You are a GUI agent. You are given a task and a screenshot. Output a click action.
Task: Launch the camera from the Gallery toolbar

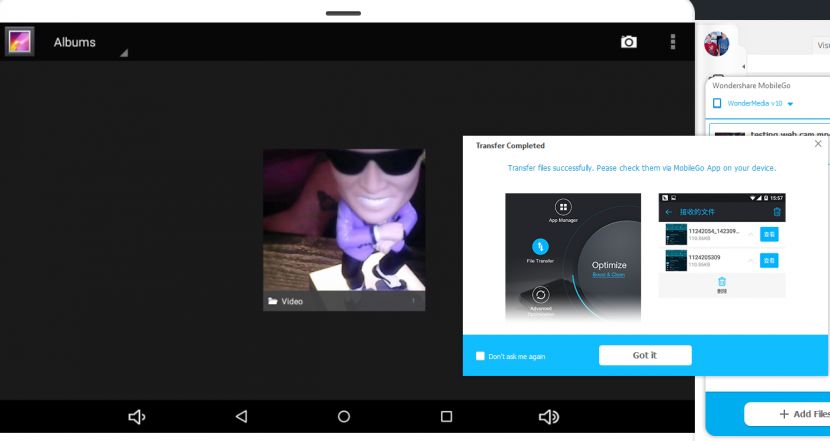(628, 42)
